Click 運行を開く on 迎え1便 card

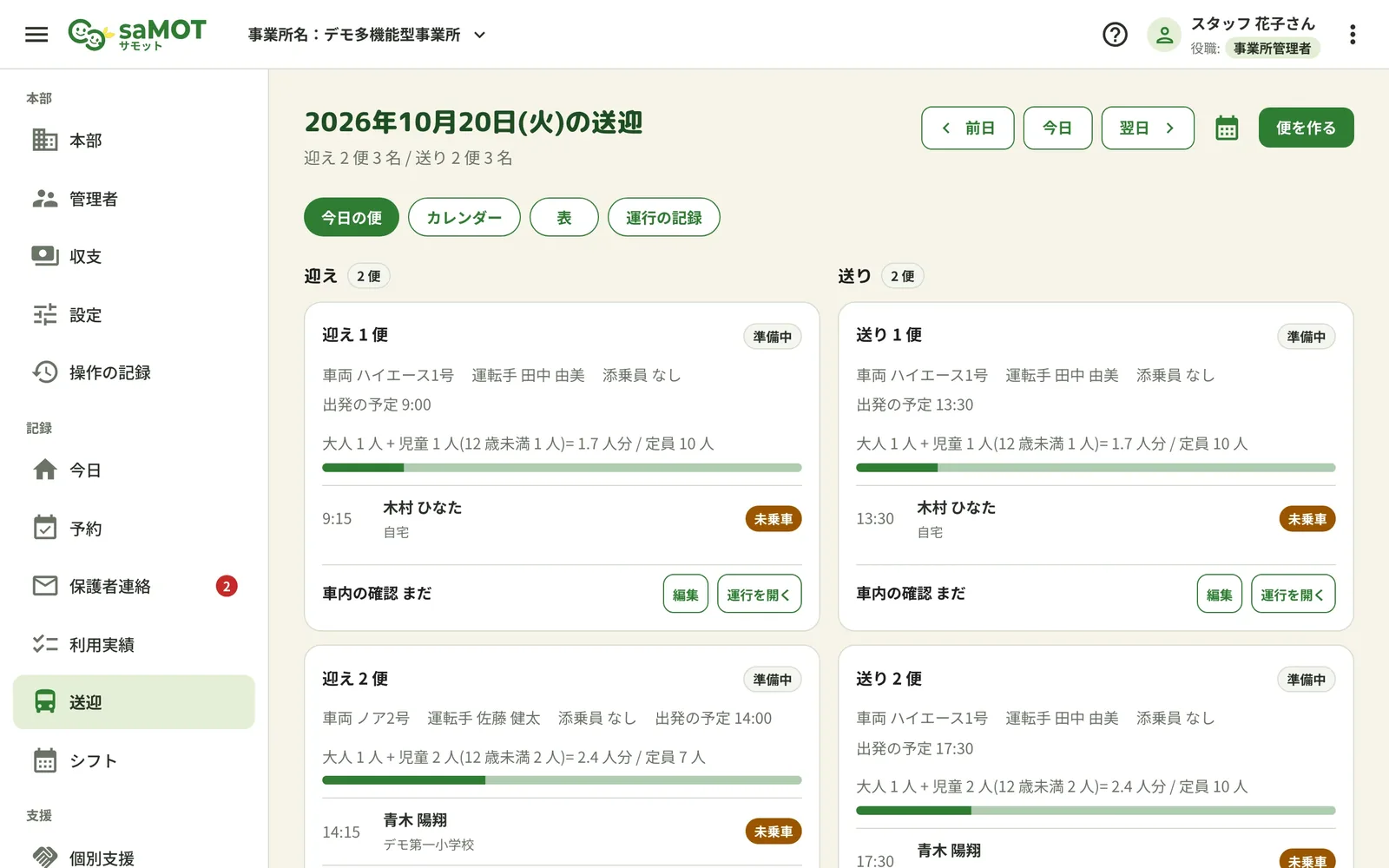pos(760,594)
